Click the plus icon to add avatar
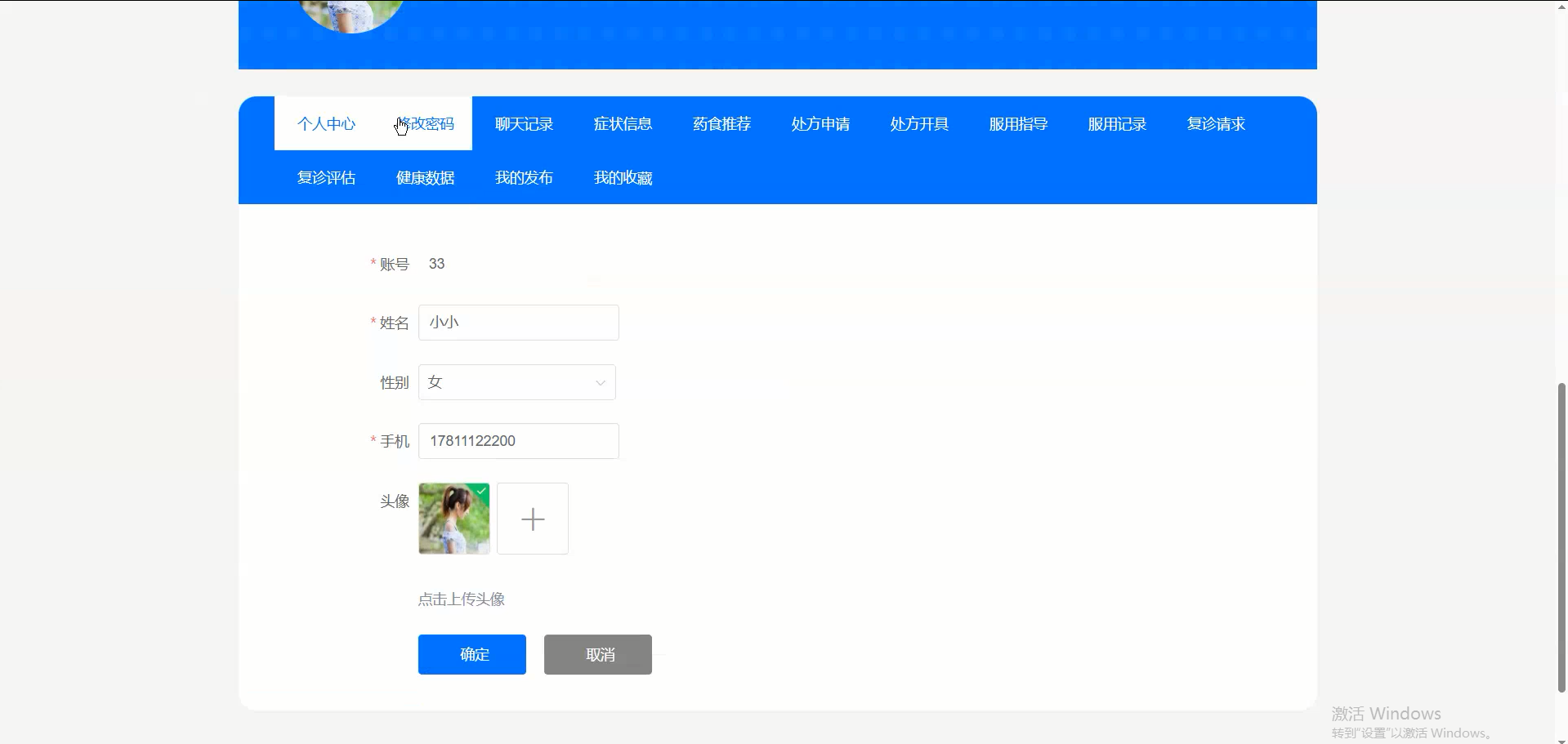The width and height of the screenshot is (1568, 744). click(532, 518)
